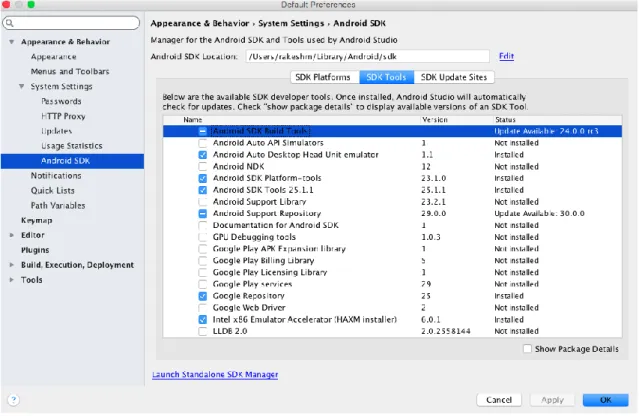Uncheck Android Auto Desktop Head Unit emulator
Screen dimensions: 639x417
[x=203, y=155]
